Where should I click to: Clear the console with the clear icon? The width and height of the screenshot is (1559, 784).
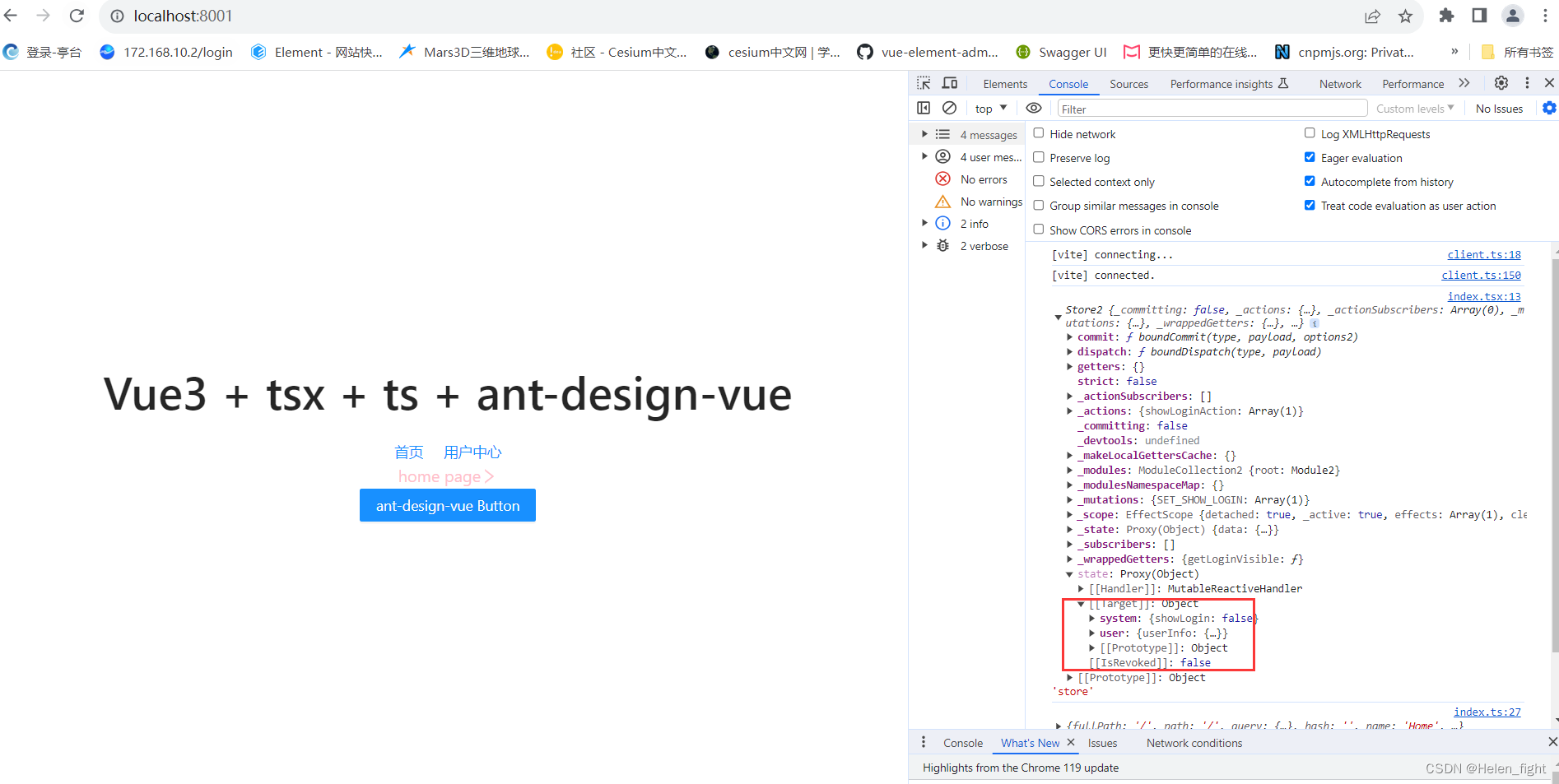coord(949,108)
